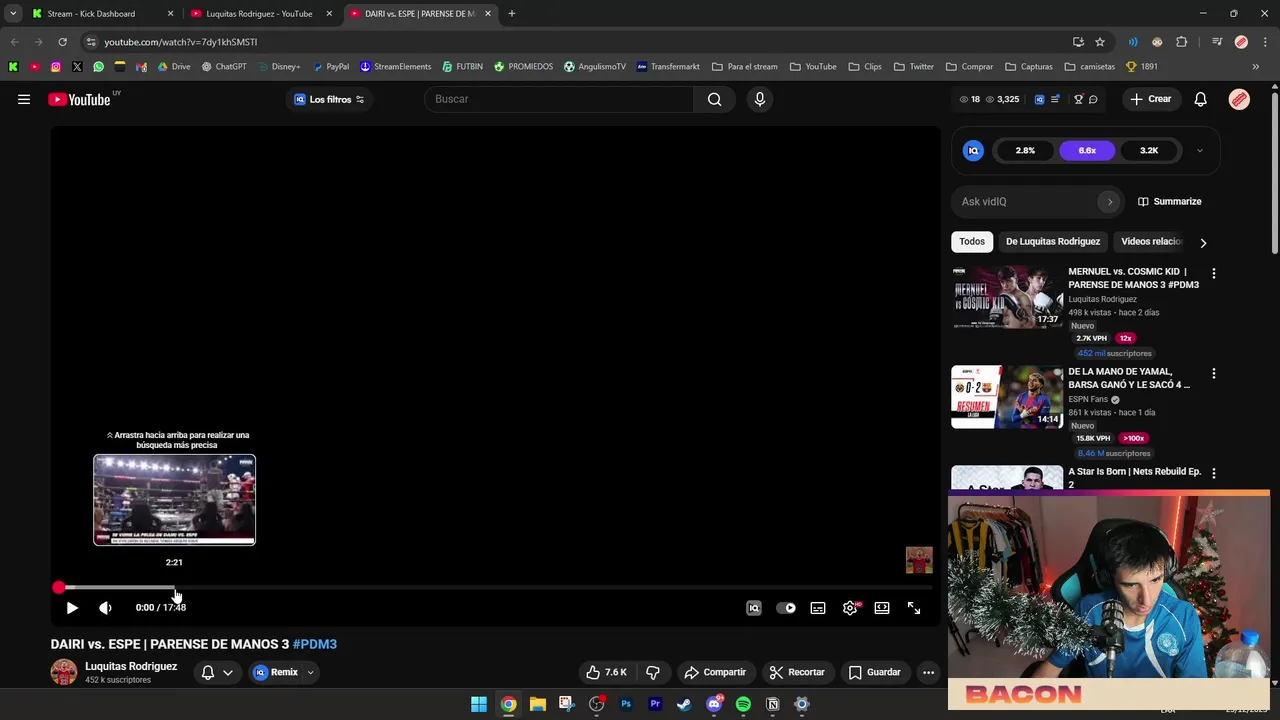The image size is (1280, 720).
Task: Seek the video progress bar
Action: (495, 588)
